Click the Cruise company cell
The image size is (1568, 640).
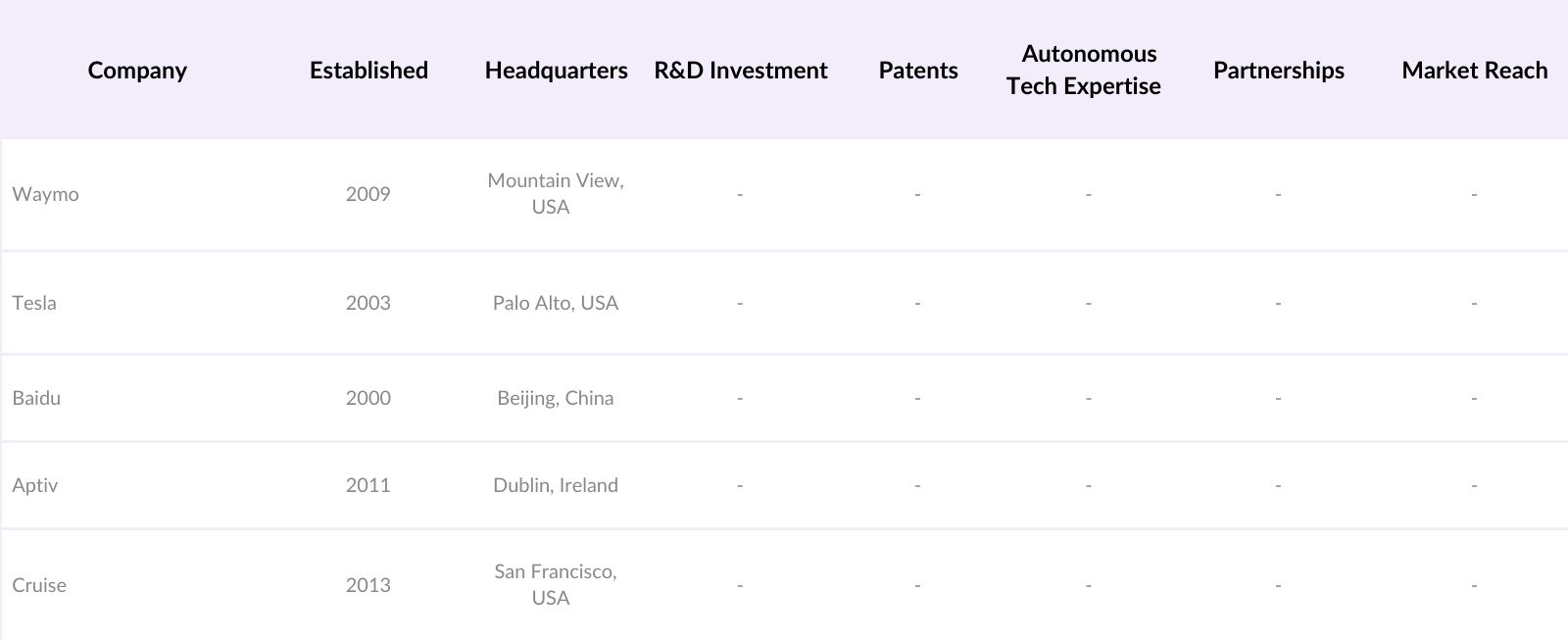pos(39,585)
